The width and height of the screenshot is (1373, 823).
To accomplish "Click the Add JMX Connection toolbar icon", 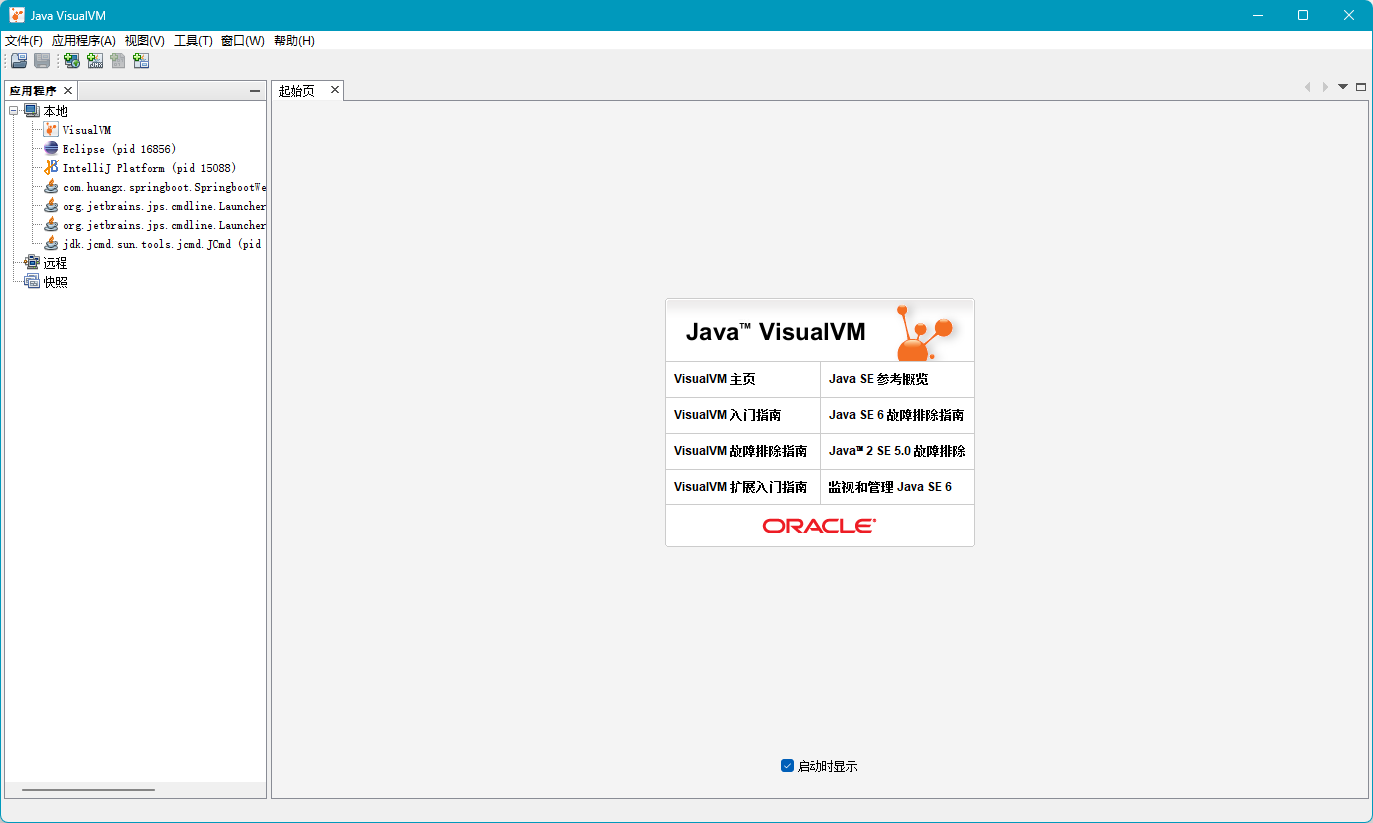I will click(95, 61).
